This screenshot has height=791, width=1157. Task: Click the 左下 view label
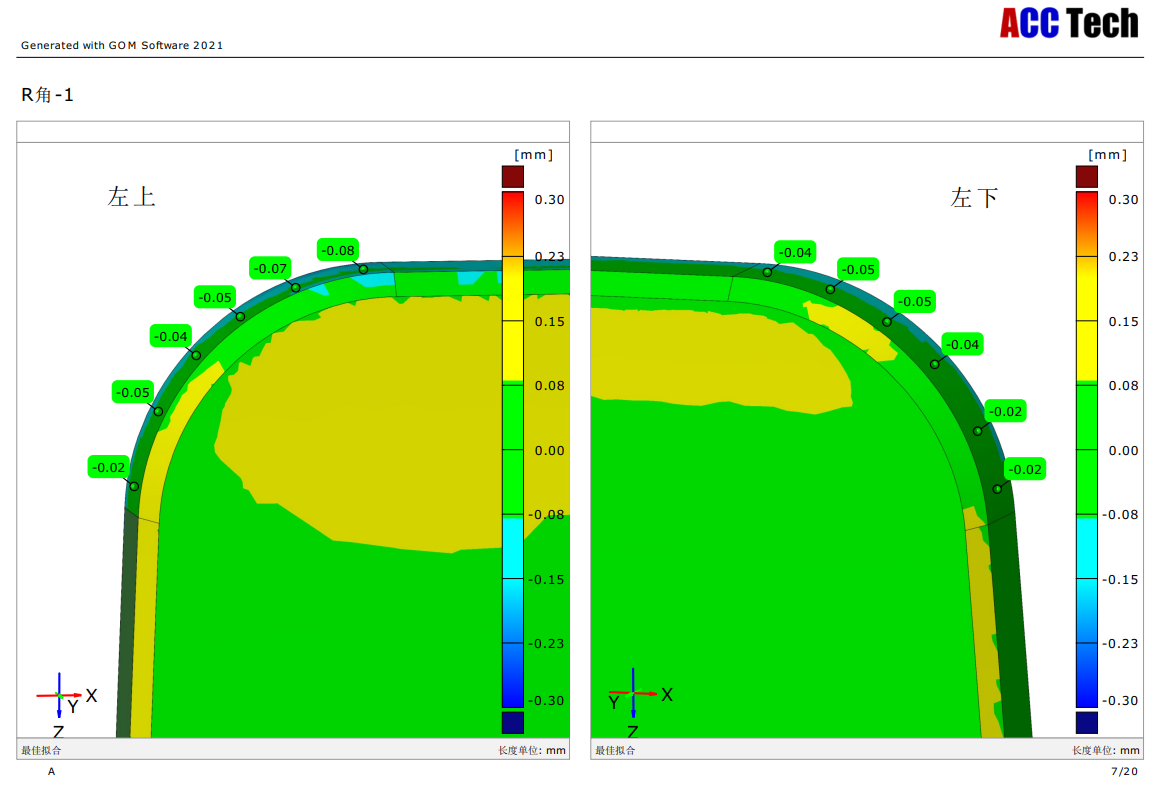[x=974, y=197]
